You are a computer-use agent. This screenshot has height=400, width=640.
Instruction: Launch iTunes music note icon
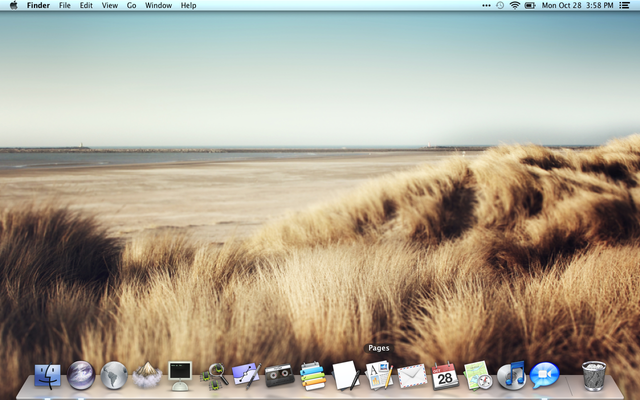511,375
